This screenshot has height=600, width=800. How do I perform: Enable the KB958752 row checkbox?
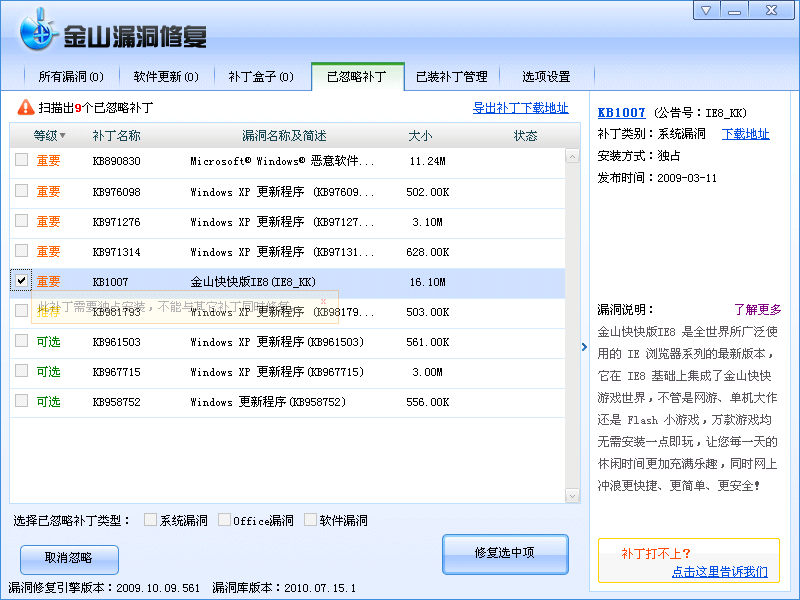[x=21, y=401]
